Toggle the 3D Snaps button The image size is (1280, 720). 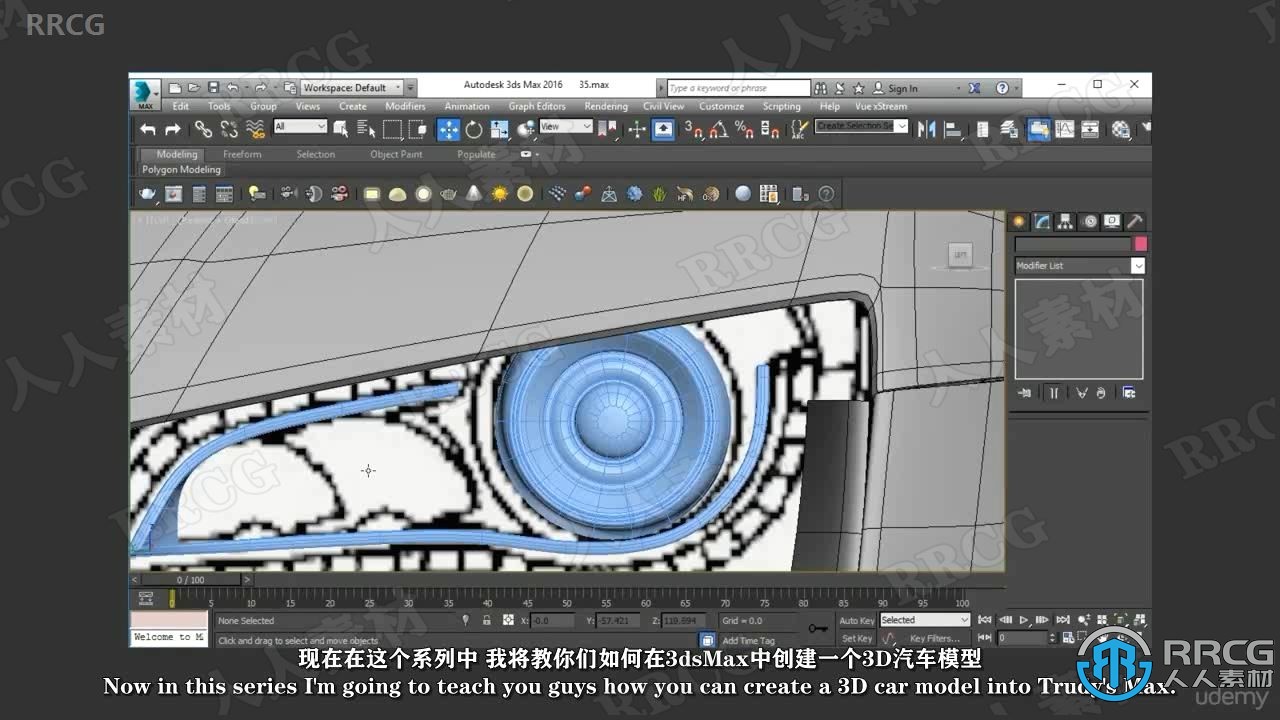[x=693, y=129]
